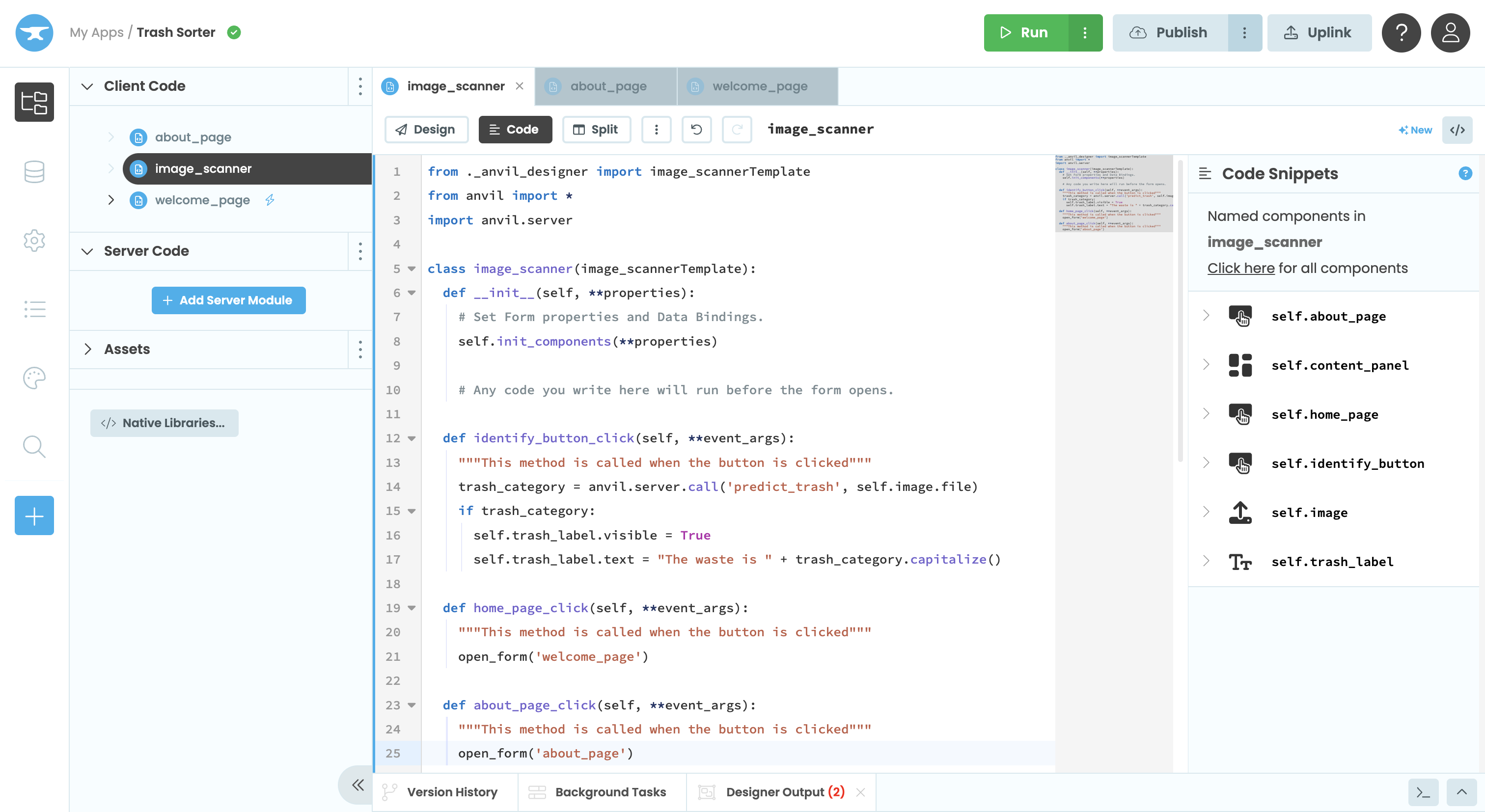This screenshot has width=1485, height=812.
Task: Click the Add Server Module button
Action: pos(228,300)
